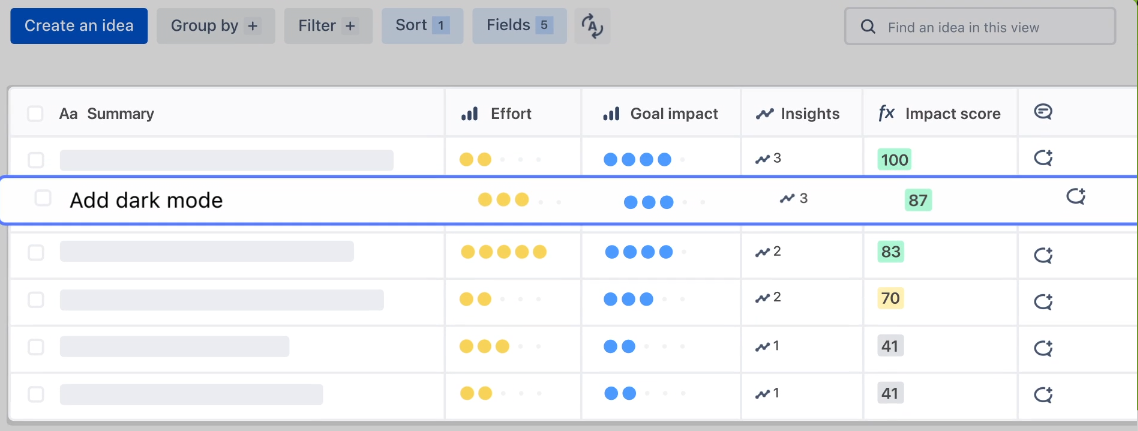Click the auto-save sync icon in toolbar
This screenshot has width=1138, height=431.
point(592,27)
